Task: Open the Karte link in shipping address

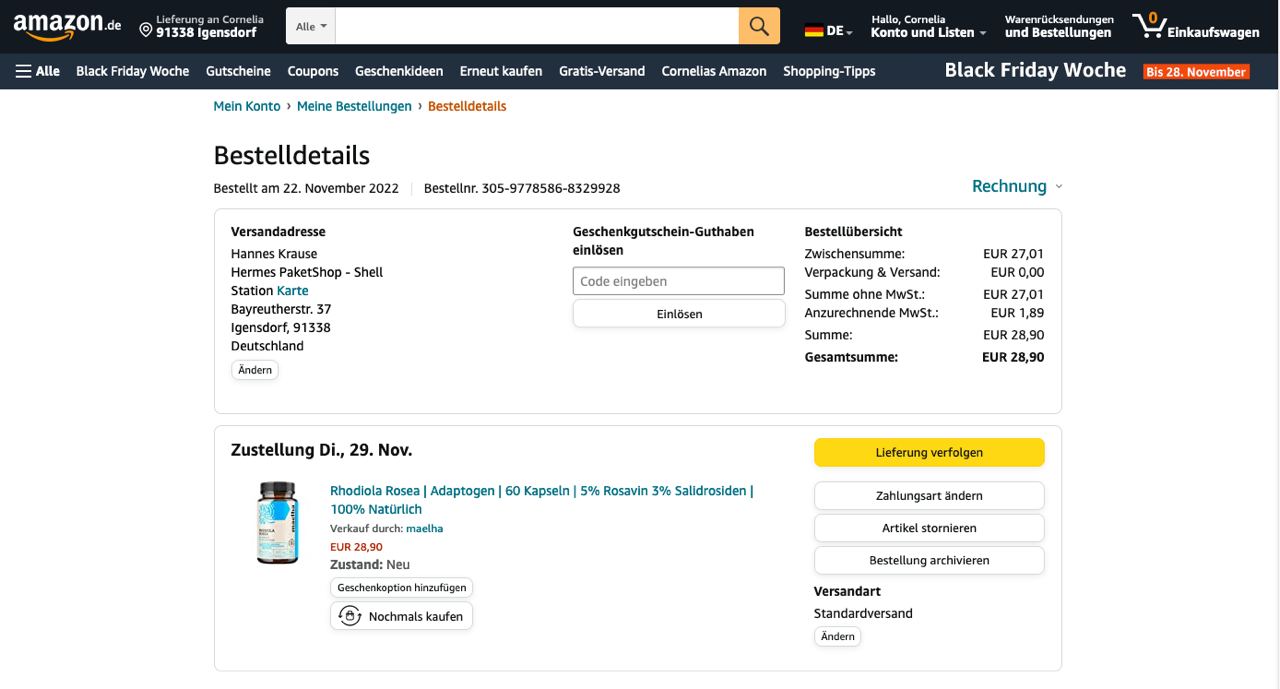Action: coord(292,291)
